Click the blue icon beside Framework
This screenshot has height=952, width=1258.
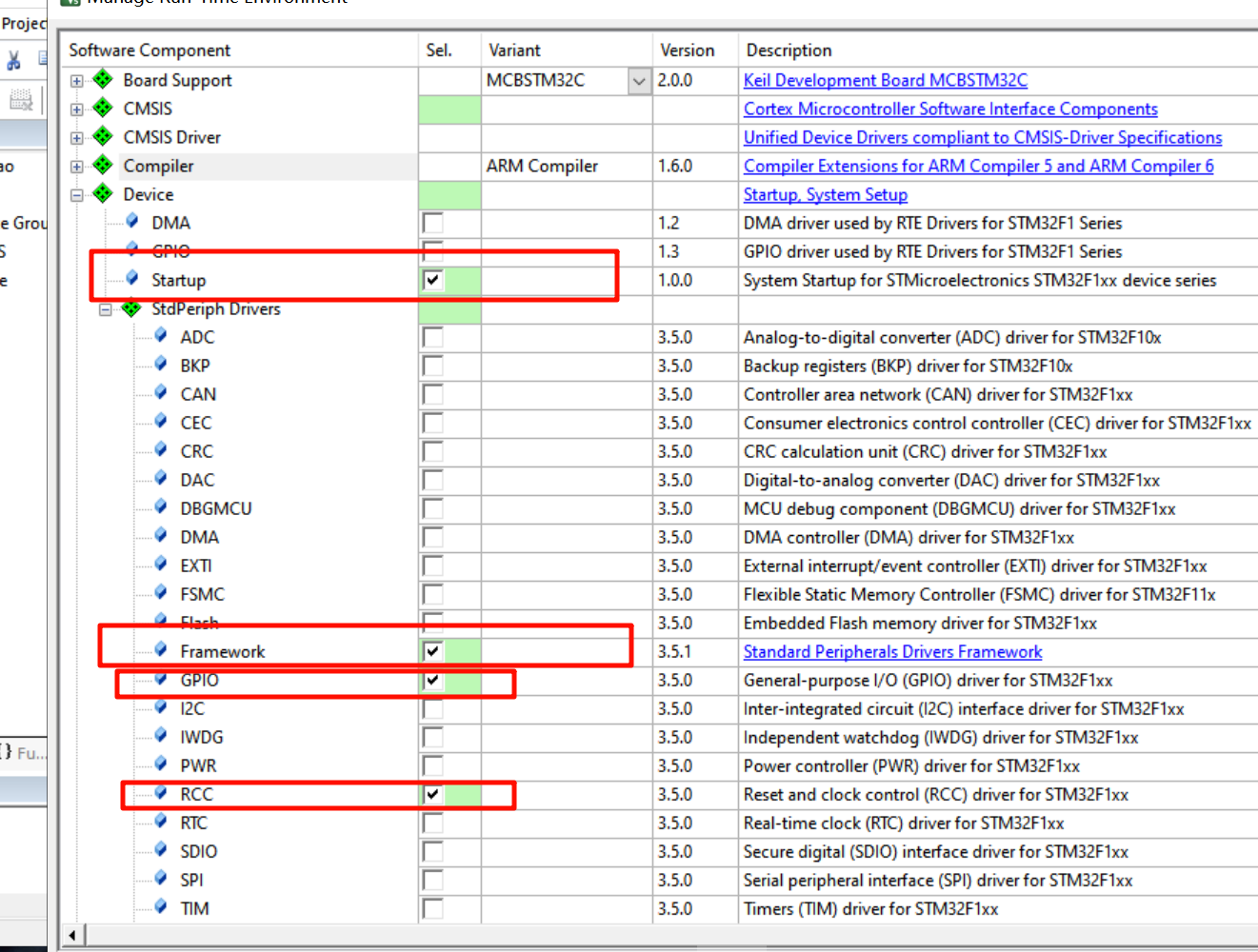(x=161, y=649)
